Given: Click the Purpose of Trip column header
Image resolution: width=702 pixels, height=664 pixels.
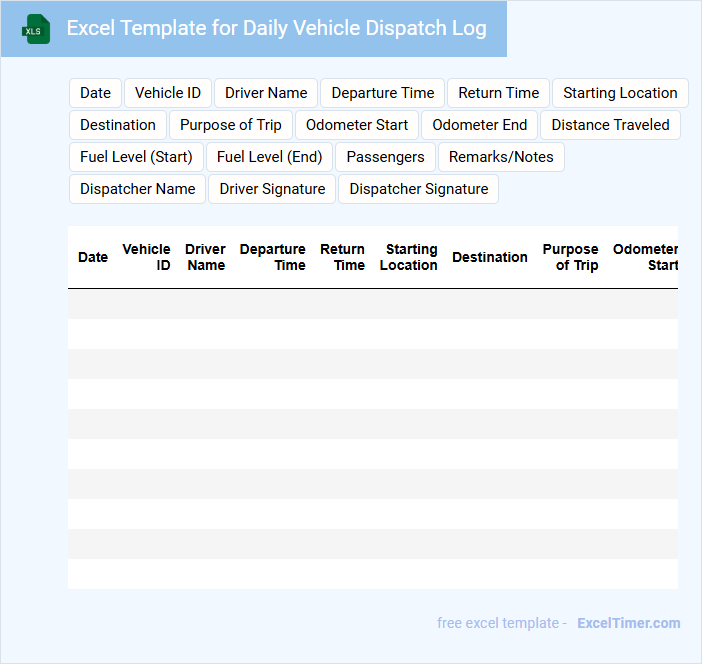Looking at the screenshot, I should click(570, 257).
